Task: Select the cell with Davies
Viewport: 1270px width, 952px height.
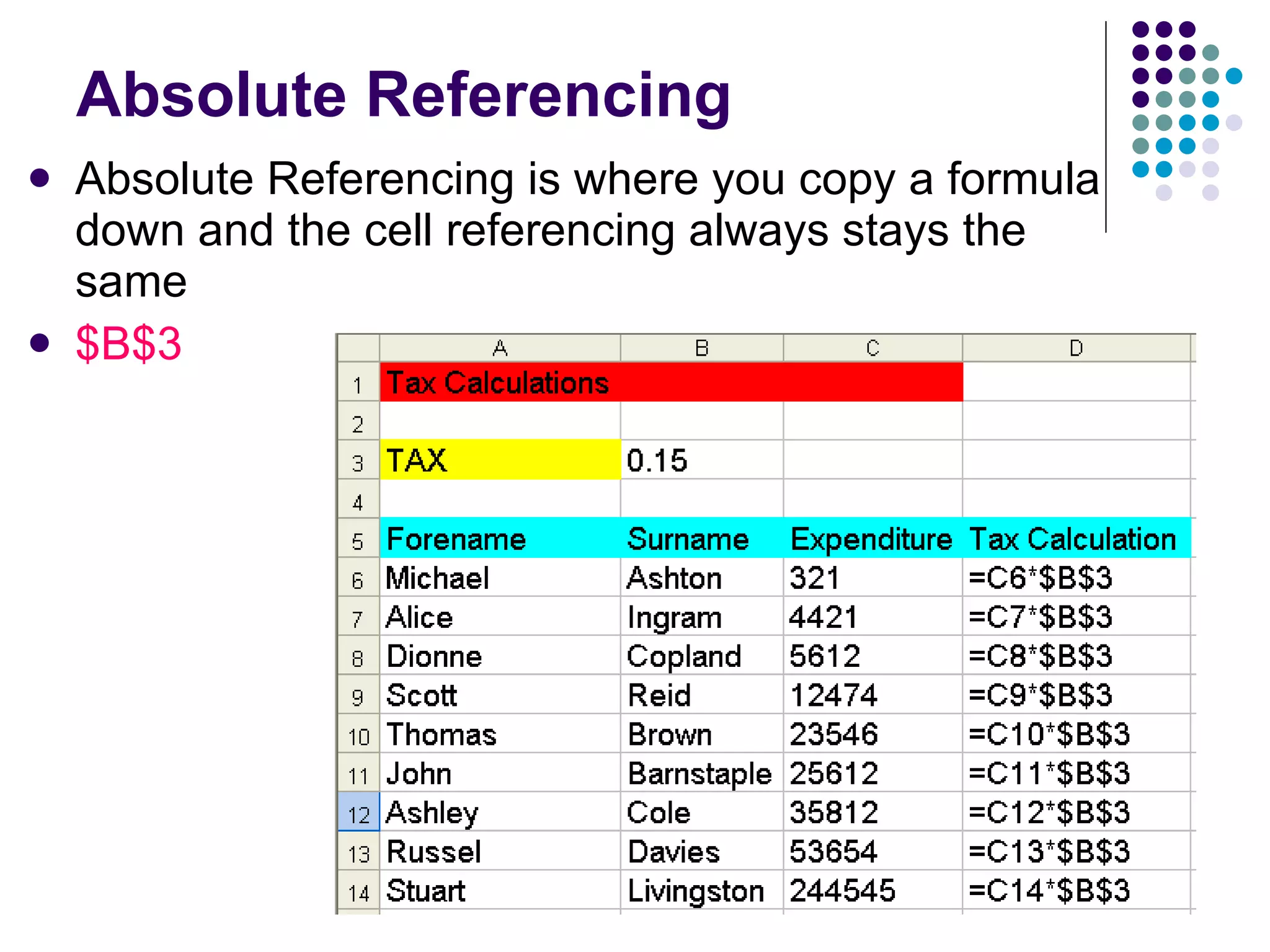Action: 702,851
